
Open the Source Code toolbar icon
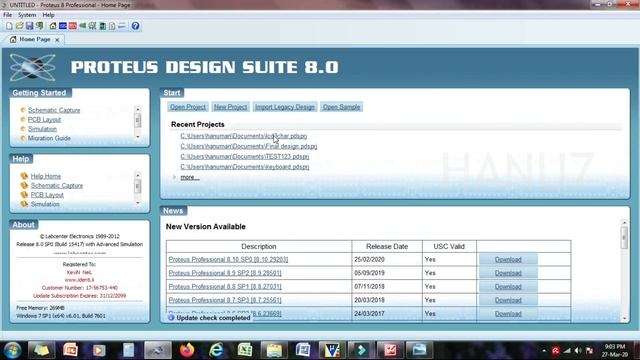[122, 26]
